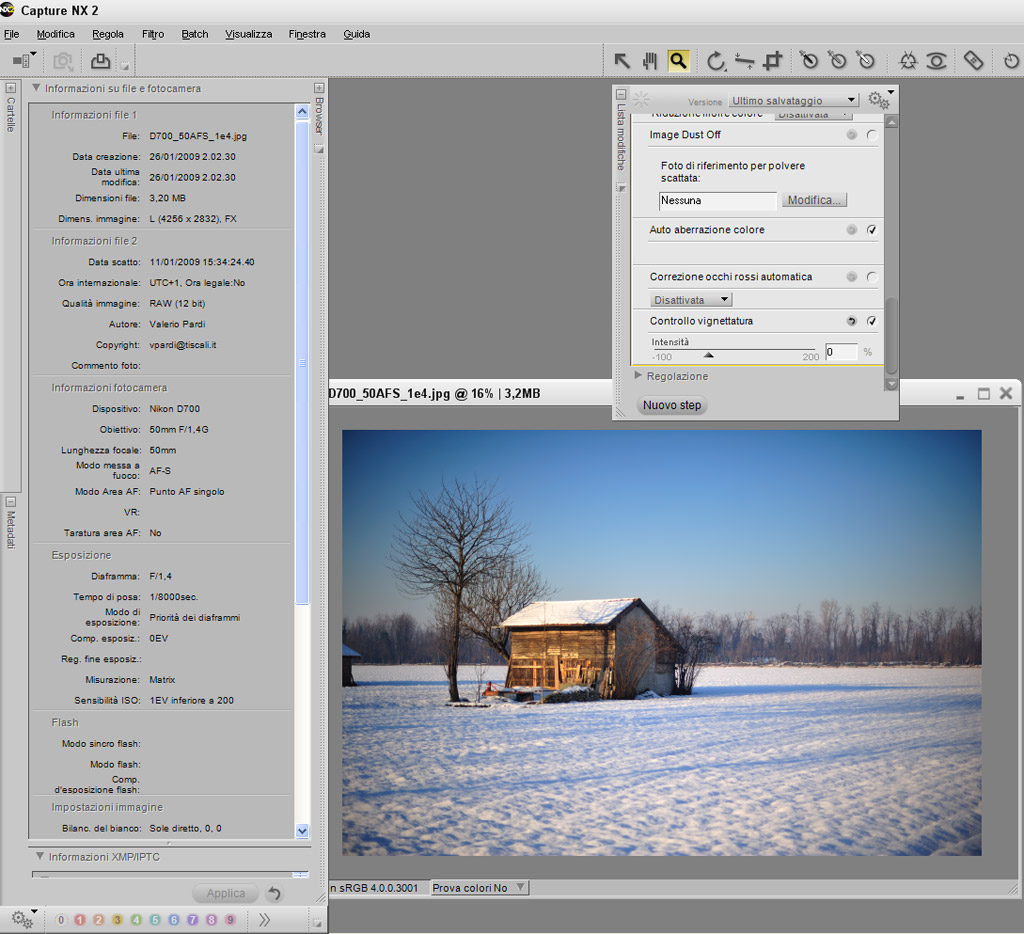The height and width of the screenshot is (934, 1024).
Task: Reset Controllo vignettatura adjustment
Action: tap(852, 321)
